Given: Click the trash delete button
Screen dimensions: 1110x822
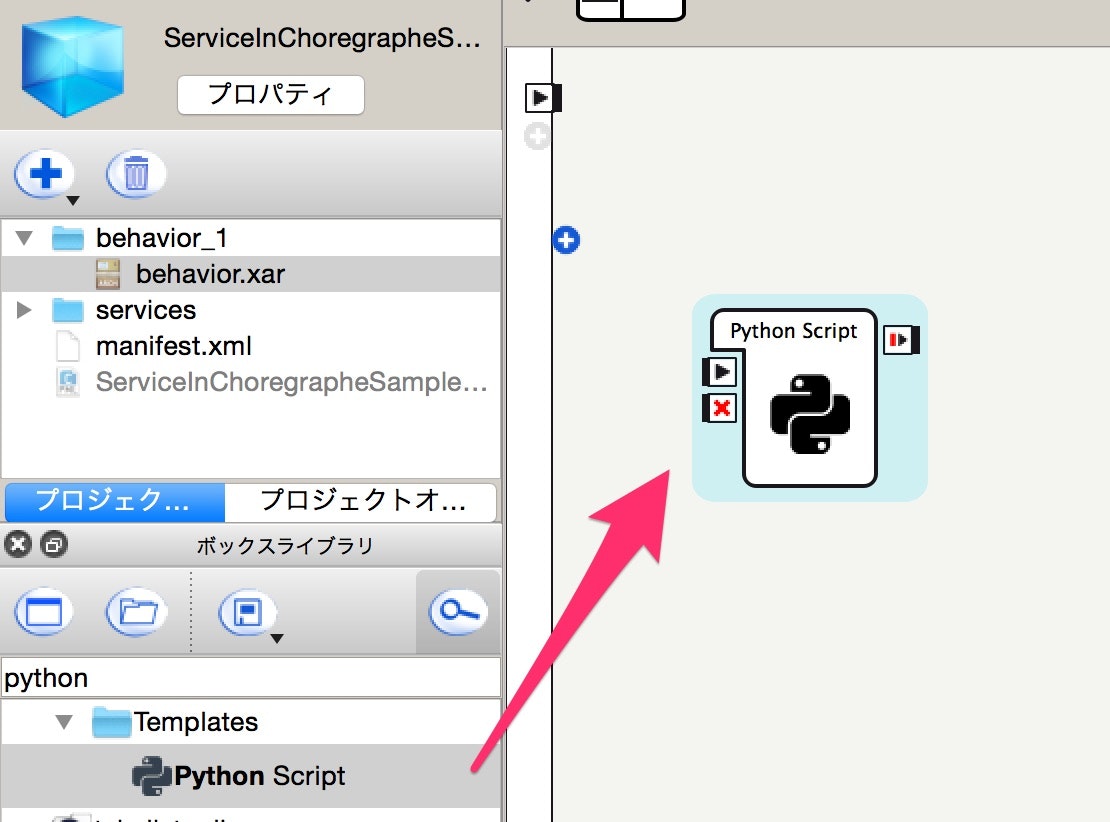Looking at the screenshot, I should click(x=136, y=173).
